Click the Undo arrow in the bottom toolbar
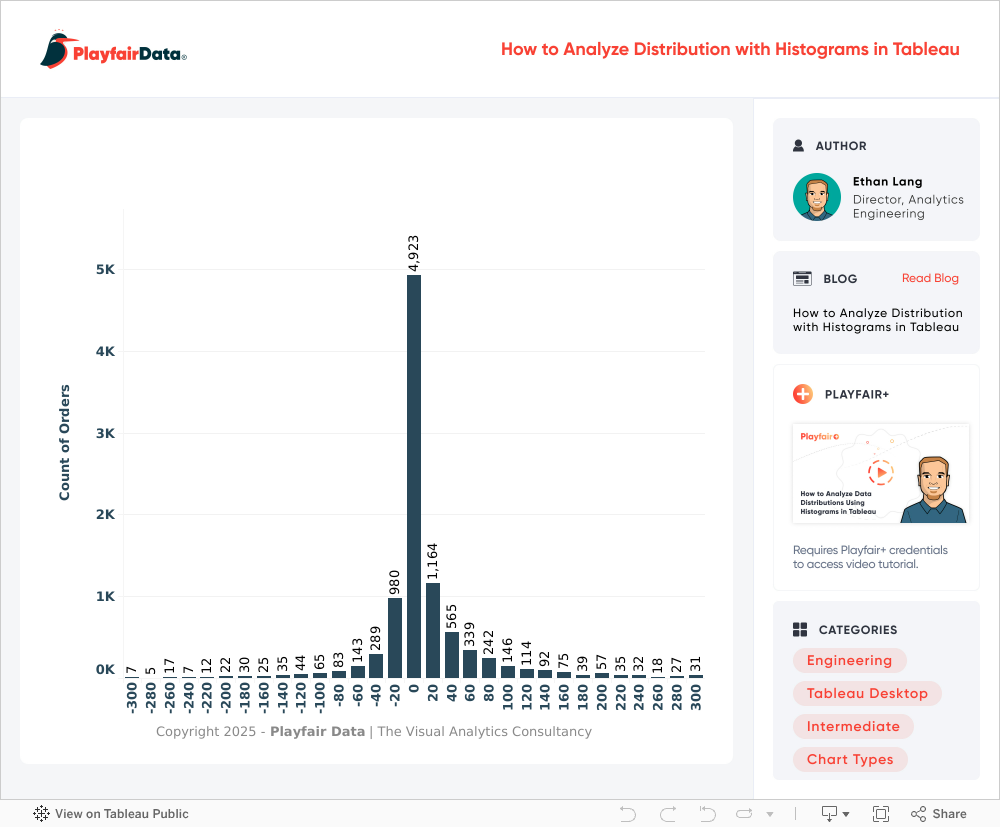The height and width of the screenshot is (827, 1000). 628,814
